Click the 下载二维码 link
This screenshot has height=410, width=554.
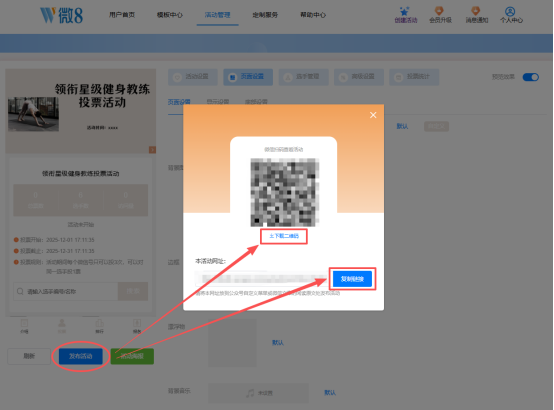[284, 236]
